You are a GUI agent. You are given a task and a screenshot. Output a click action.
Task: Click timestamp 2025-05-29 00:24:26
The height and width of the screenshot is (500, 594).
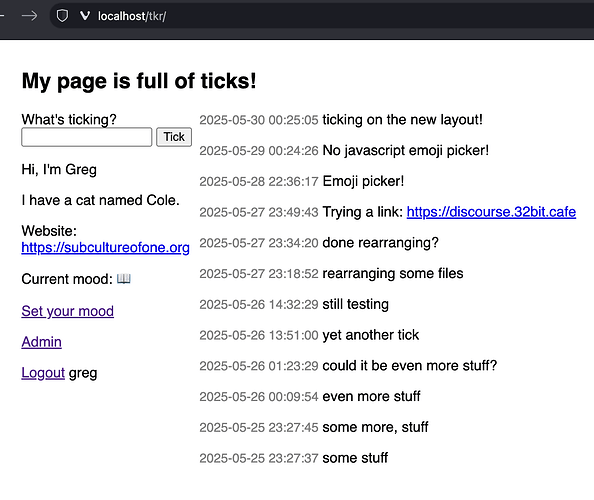pos(259,150)
